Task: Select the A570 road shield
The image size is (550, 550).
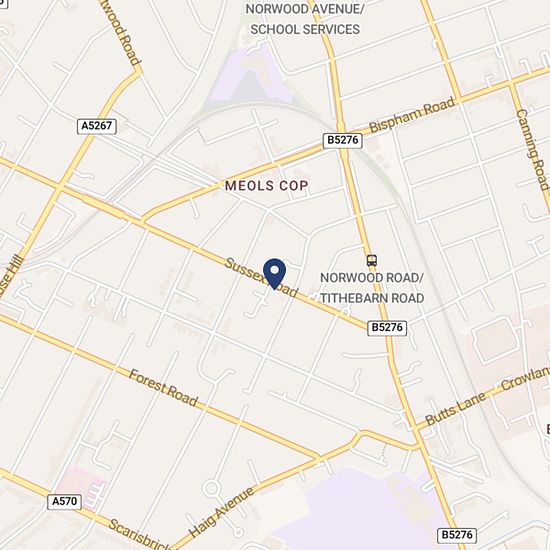Action: [65, 502]
